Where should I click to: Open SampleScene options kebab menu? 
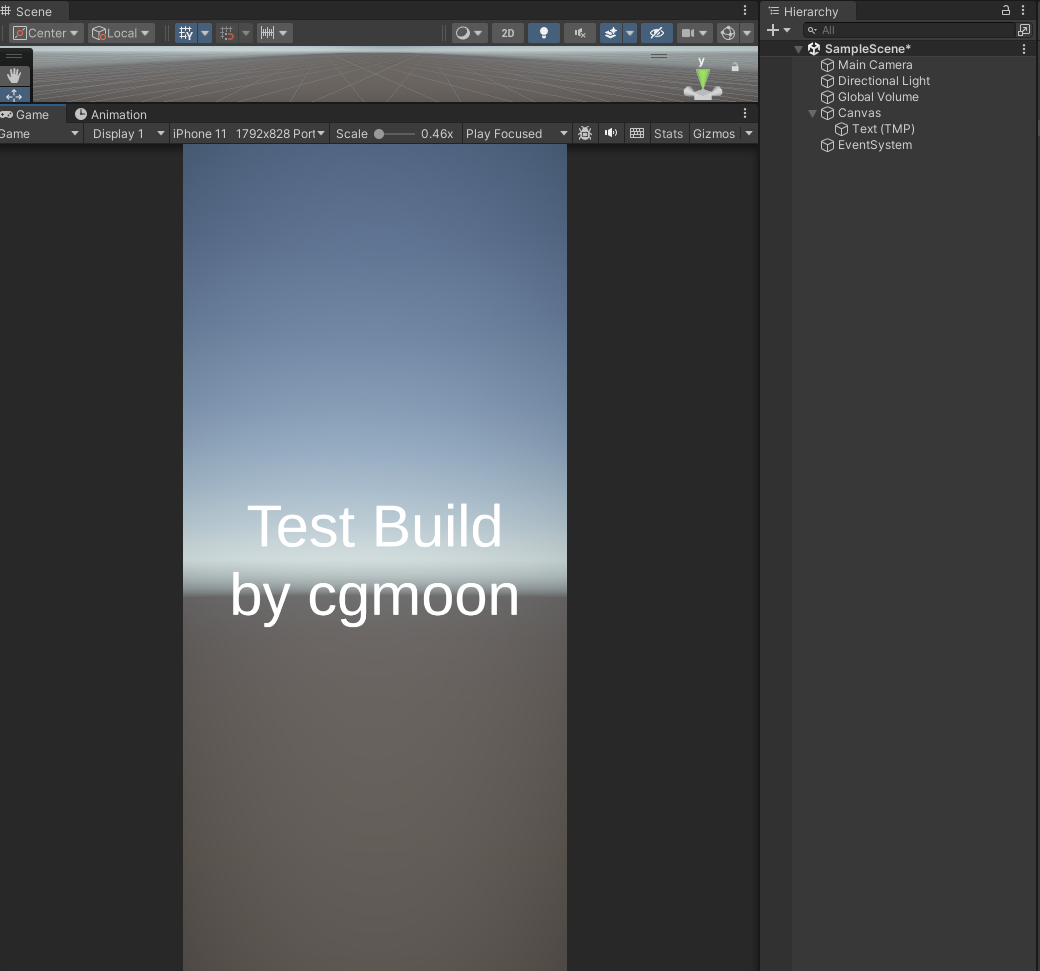click(x=1024, y=49)
